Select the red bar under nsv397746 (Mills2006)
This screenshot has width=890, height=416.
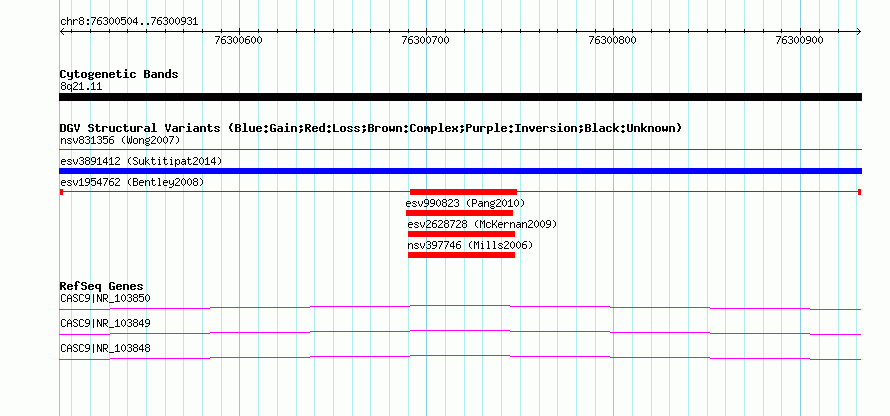pyautogui.click(x=461, y=255)
